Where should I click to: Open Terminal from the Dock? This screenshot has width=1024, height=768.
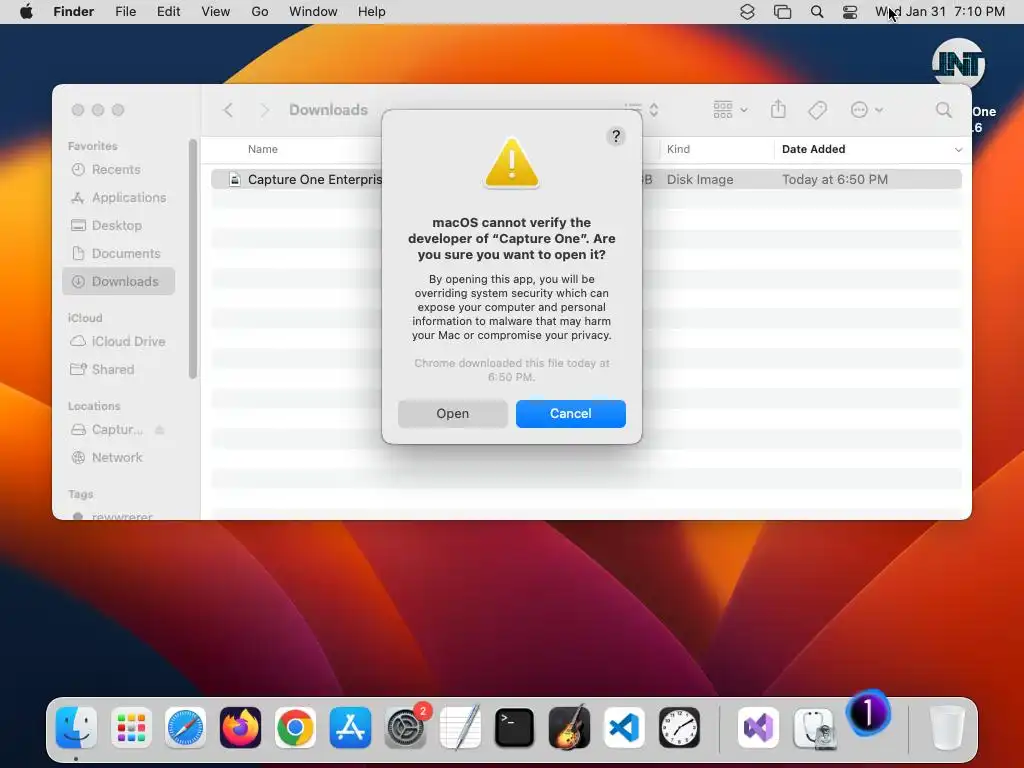click(515, 727)
